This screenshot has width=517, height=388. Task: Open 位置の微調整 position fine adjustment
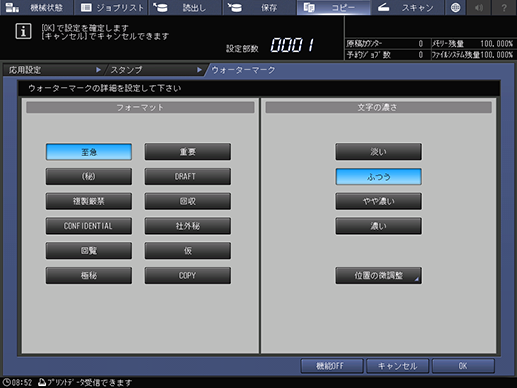pos(378,275)
